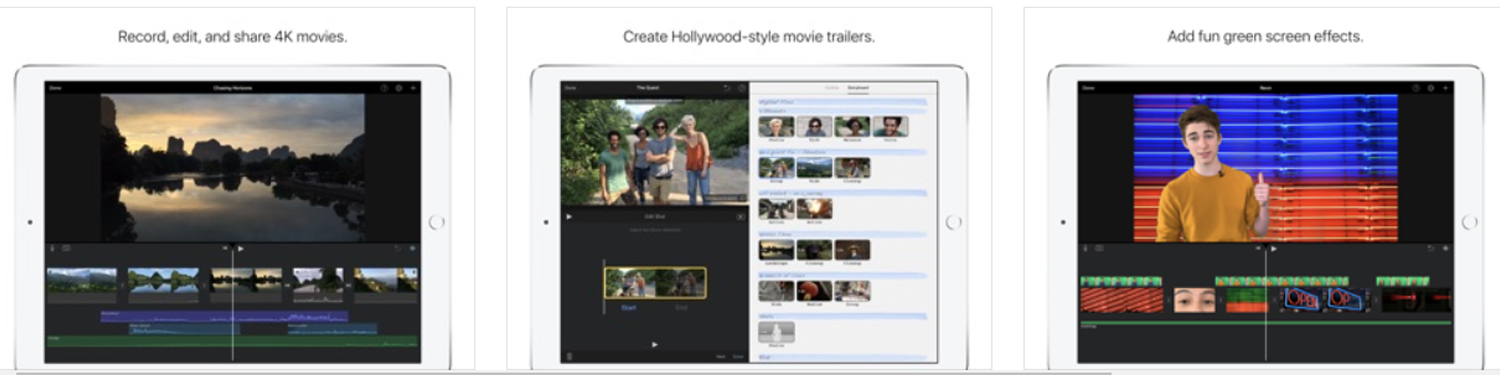The image size is (1500, 375).
Task: Skip to beginning in Neon timeline
Action: pyautogui.click(x=1258, y=248)
